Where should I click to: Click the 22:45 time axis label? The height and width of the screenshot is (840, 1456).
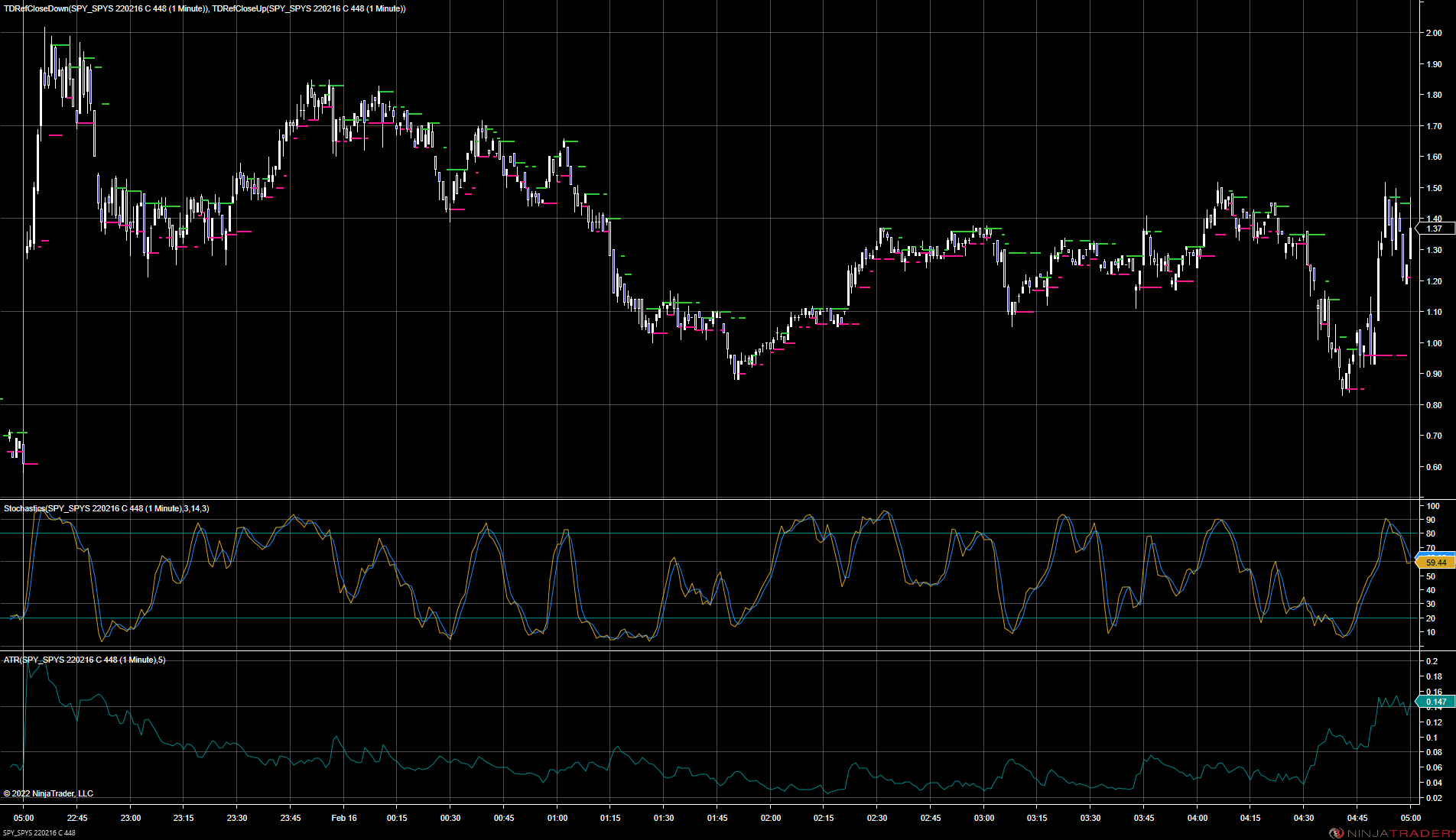(x=77, y=818)
